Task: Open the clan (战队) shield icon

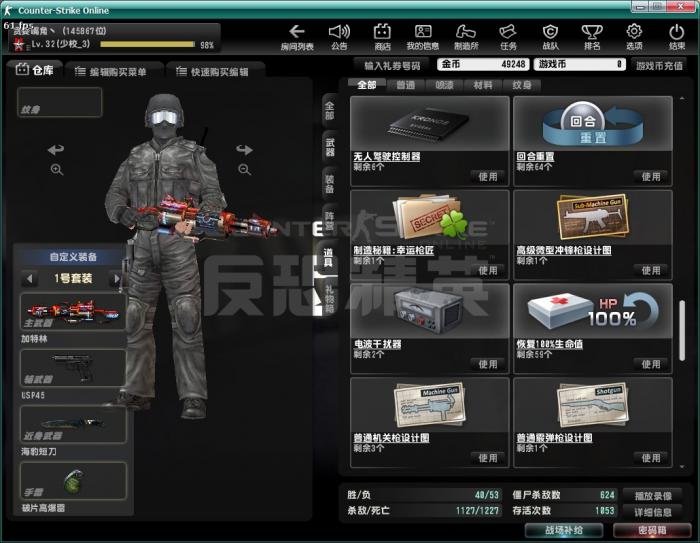Action: (550, 37)
